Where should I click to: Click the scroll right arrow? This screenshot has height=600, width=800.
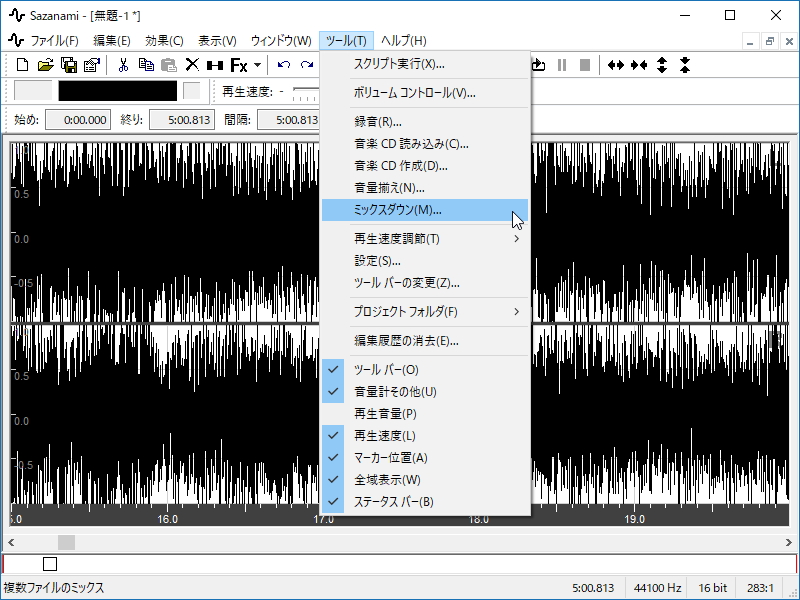(788, 542)
